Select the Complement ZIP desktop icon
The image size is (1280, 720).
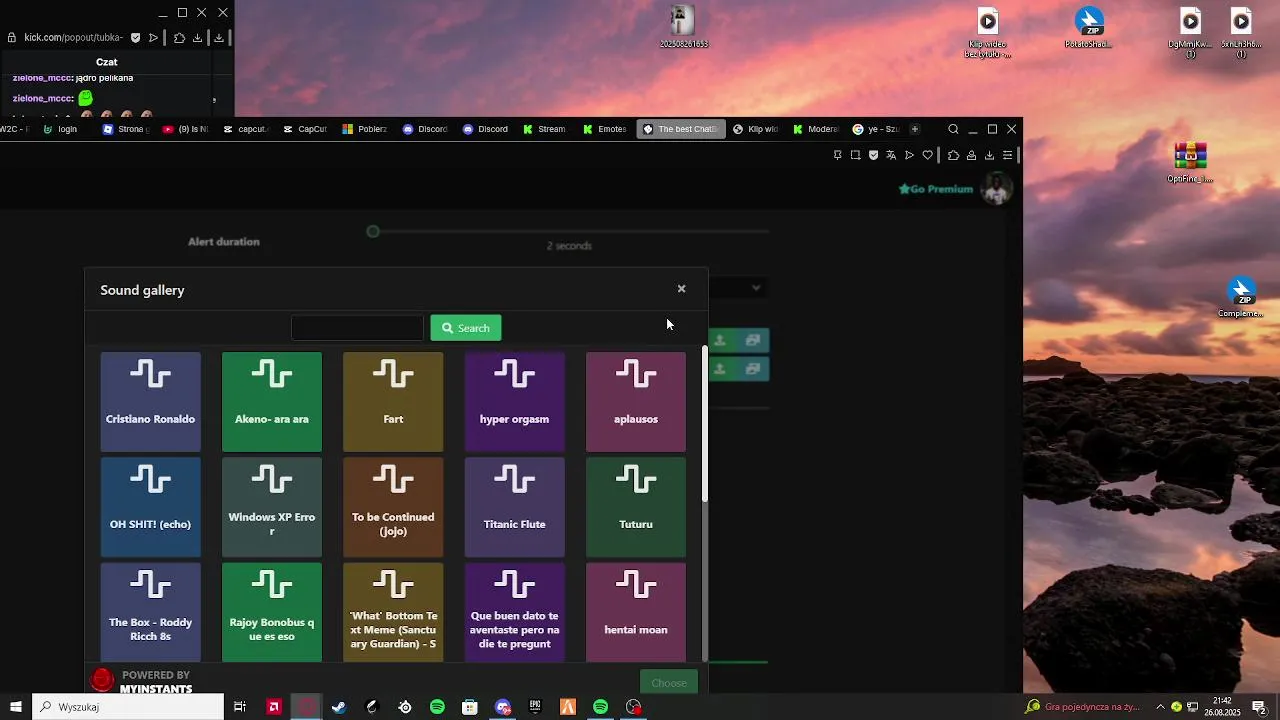tap(1241, 297)
